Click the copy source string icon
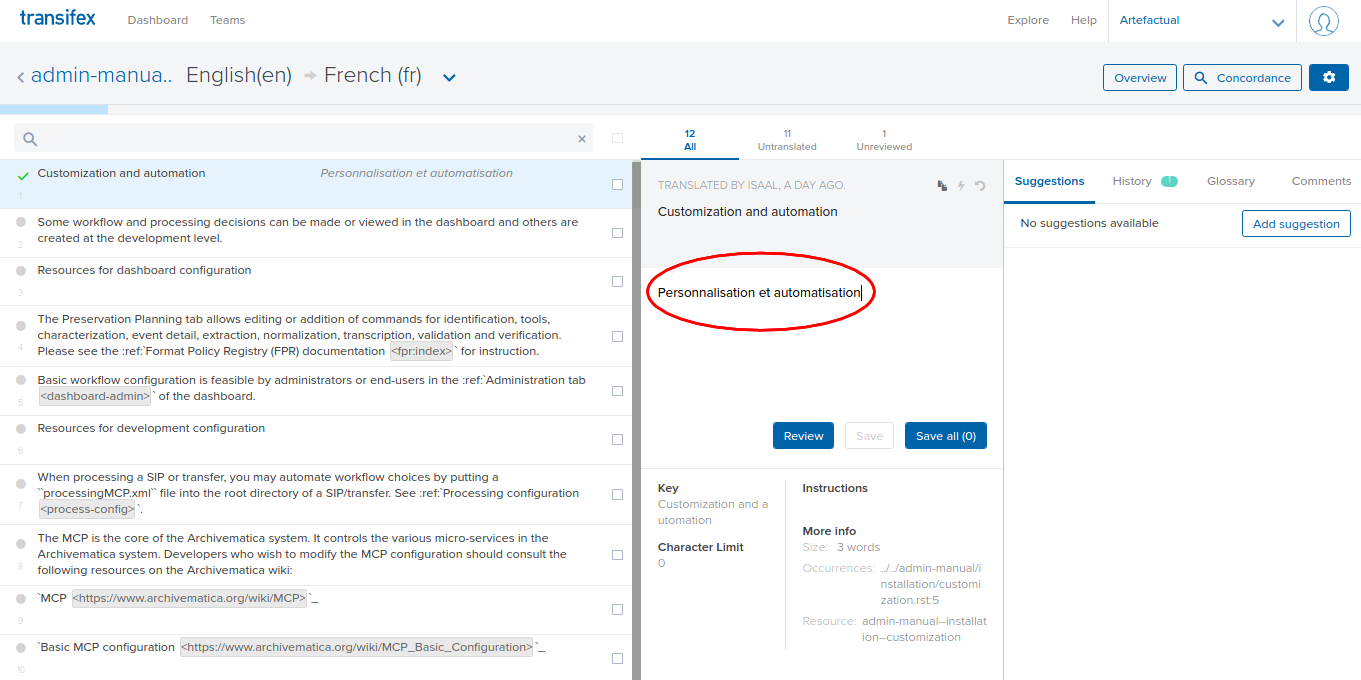The height and width of the screenshot is (680, 1361). 942,185
